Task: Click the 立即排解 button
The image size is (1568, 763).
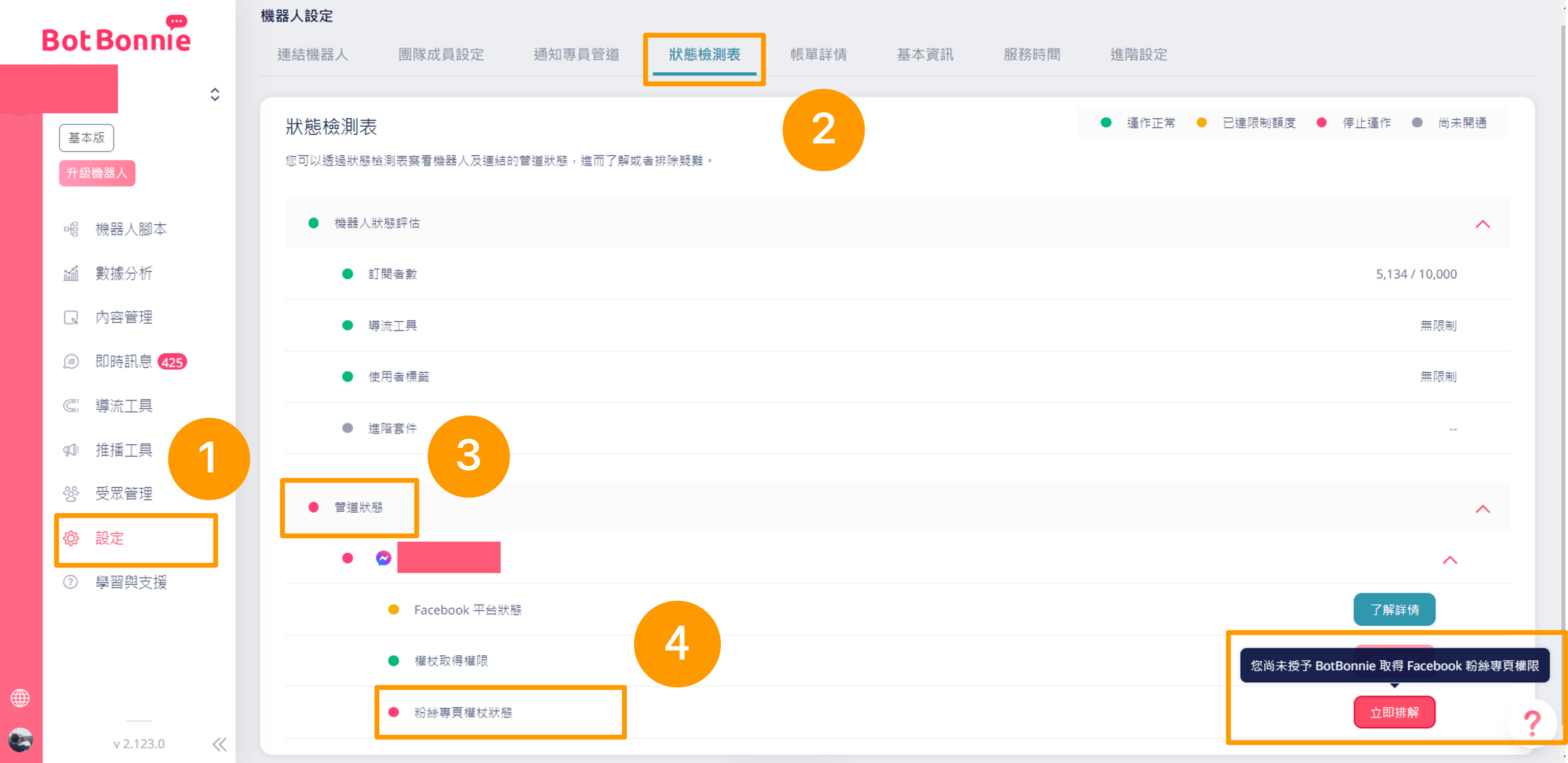Action: pyautogui.click(x=1394, y=712)
